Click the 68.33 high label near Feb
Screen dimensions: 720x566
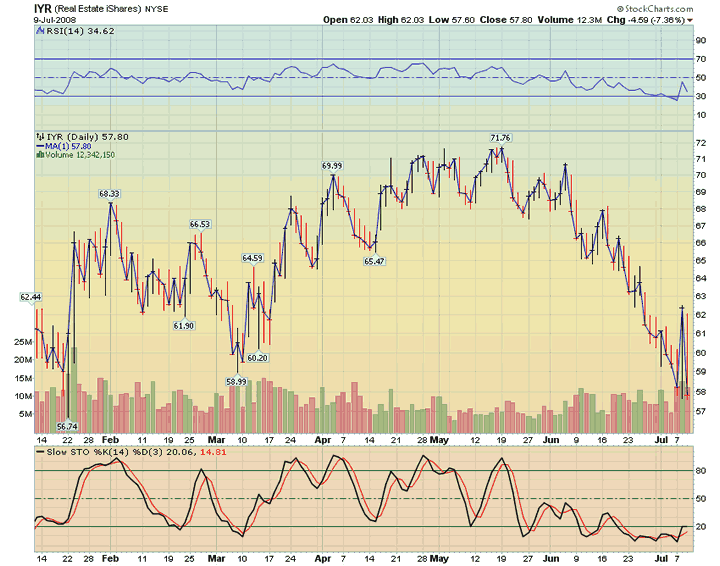[x=109, y=193]
